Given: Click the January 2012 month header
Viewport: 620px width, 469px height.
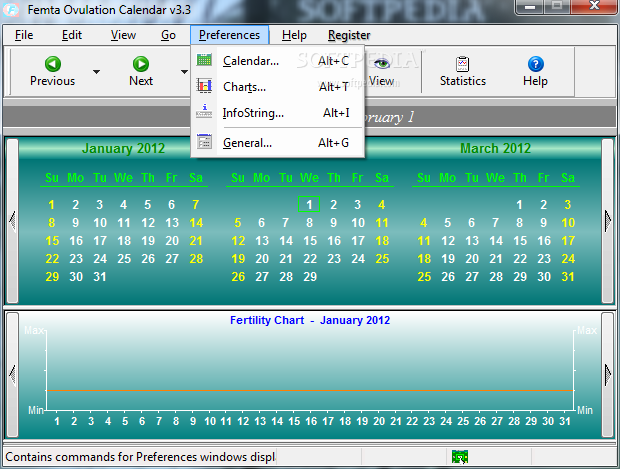Looking at the screenshot, I should click(123, 148).
